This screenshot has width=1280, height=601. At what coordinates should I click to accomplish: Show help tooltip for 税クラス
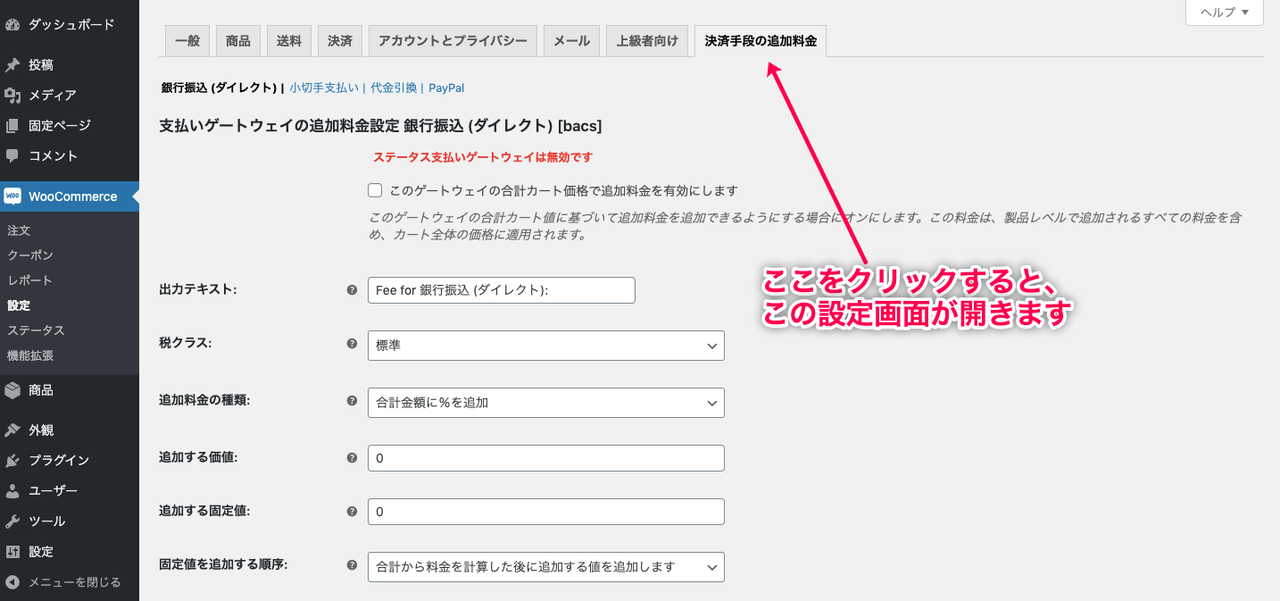(352, 344)
